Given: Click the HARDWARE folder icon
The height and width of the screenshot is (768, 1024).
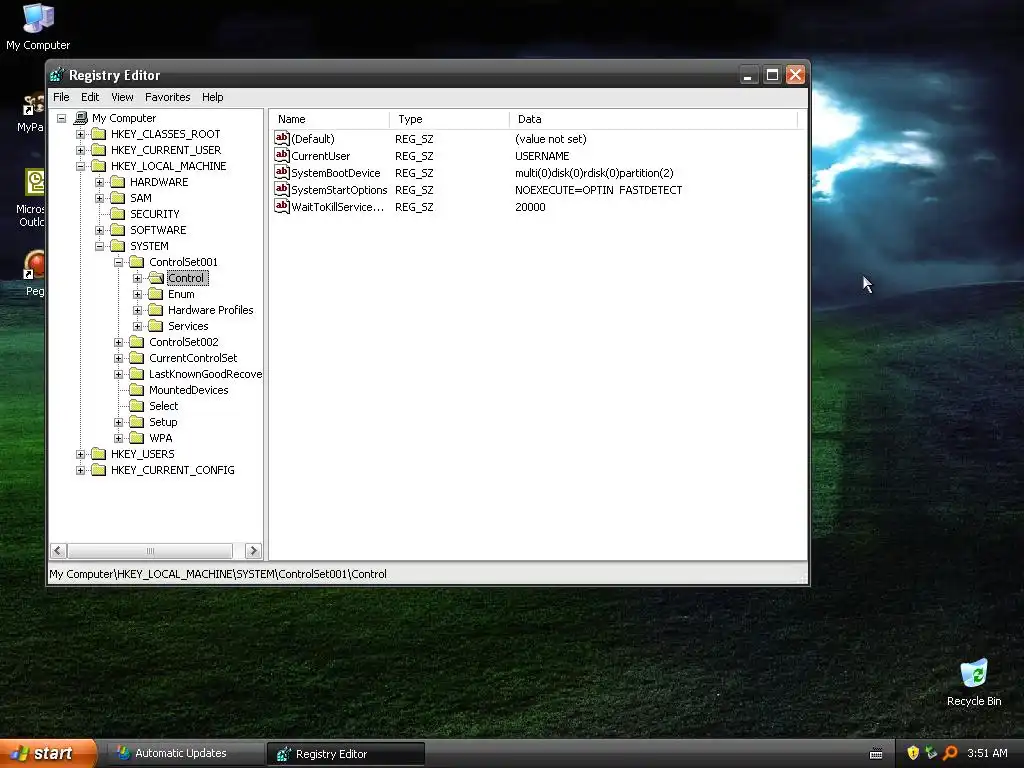Looking at the screenshot, I should pyautogui.click(x=118, y=182).
